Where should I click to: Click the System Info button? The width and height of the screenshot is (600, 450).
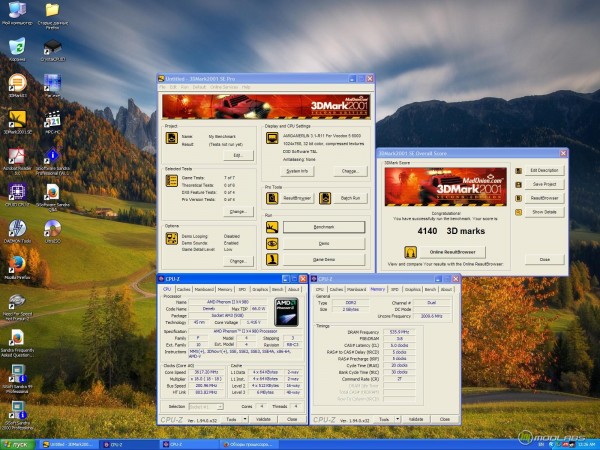pyautogui.click(x=297, y=171)
